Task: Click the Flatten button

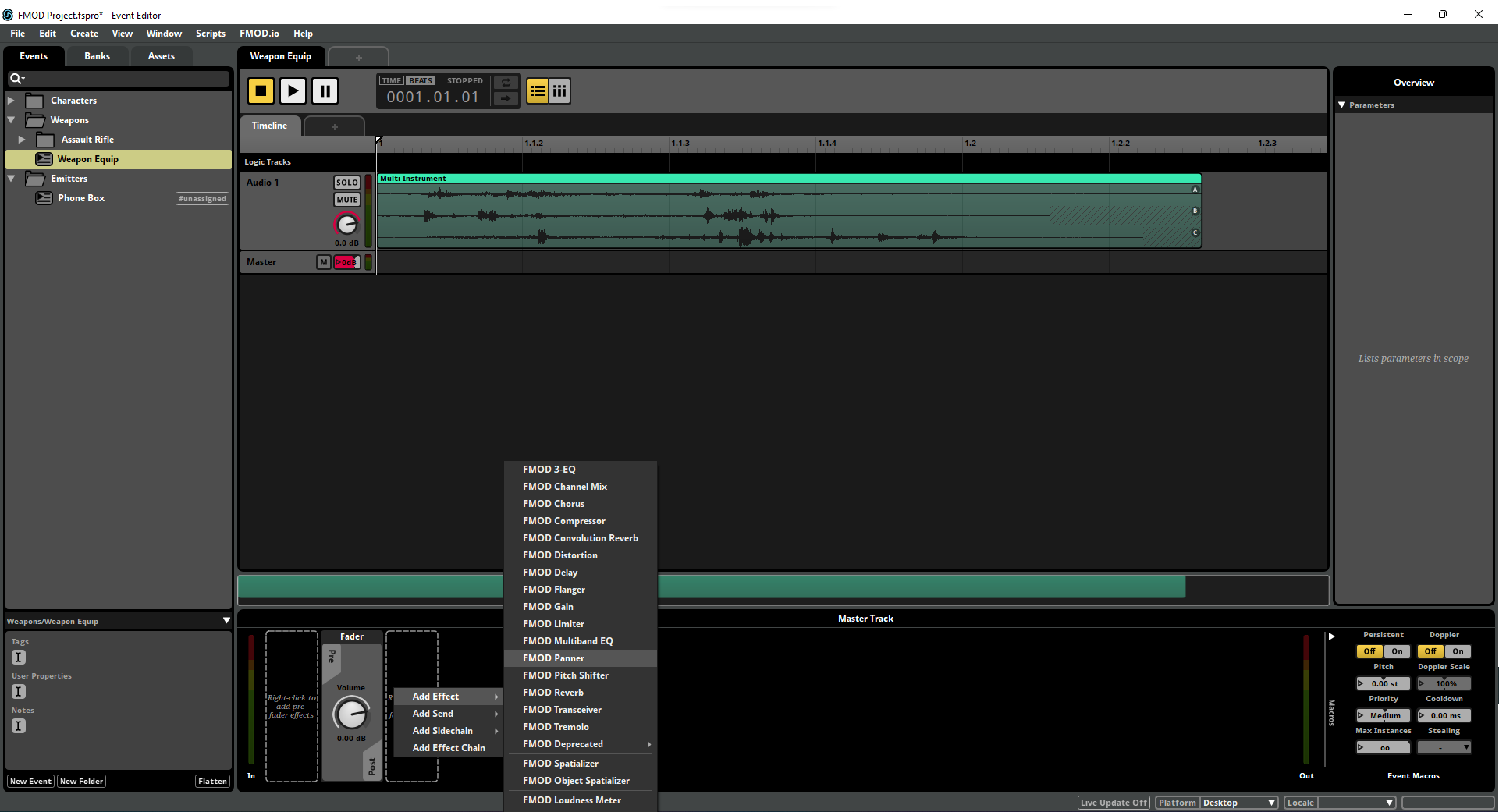Action: (212, 781)
